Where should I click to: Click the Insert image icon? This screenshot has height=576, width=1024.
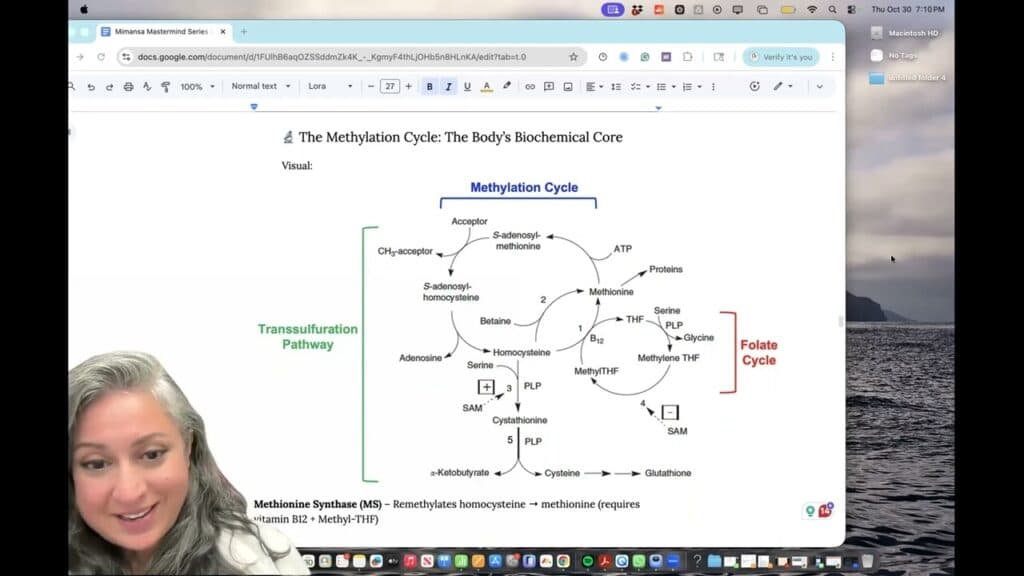click(568, 87)
